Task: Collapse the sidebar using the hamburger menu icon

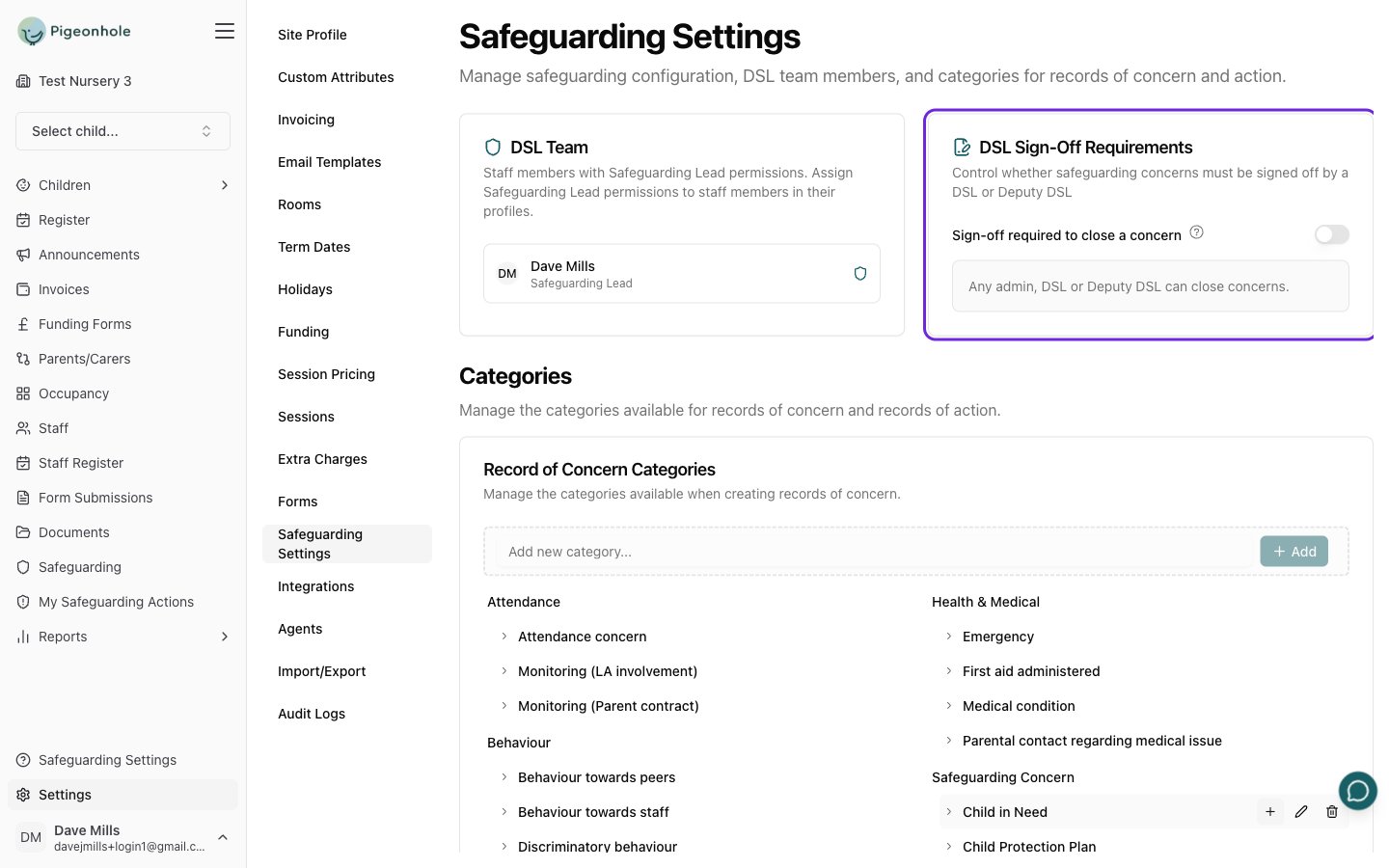Action: 225,31
